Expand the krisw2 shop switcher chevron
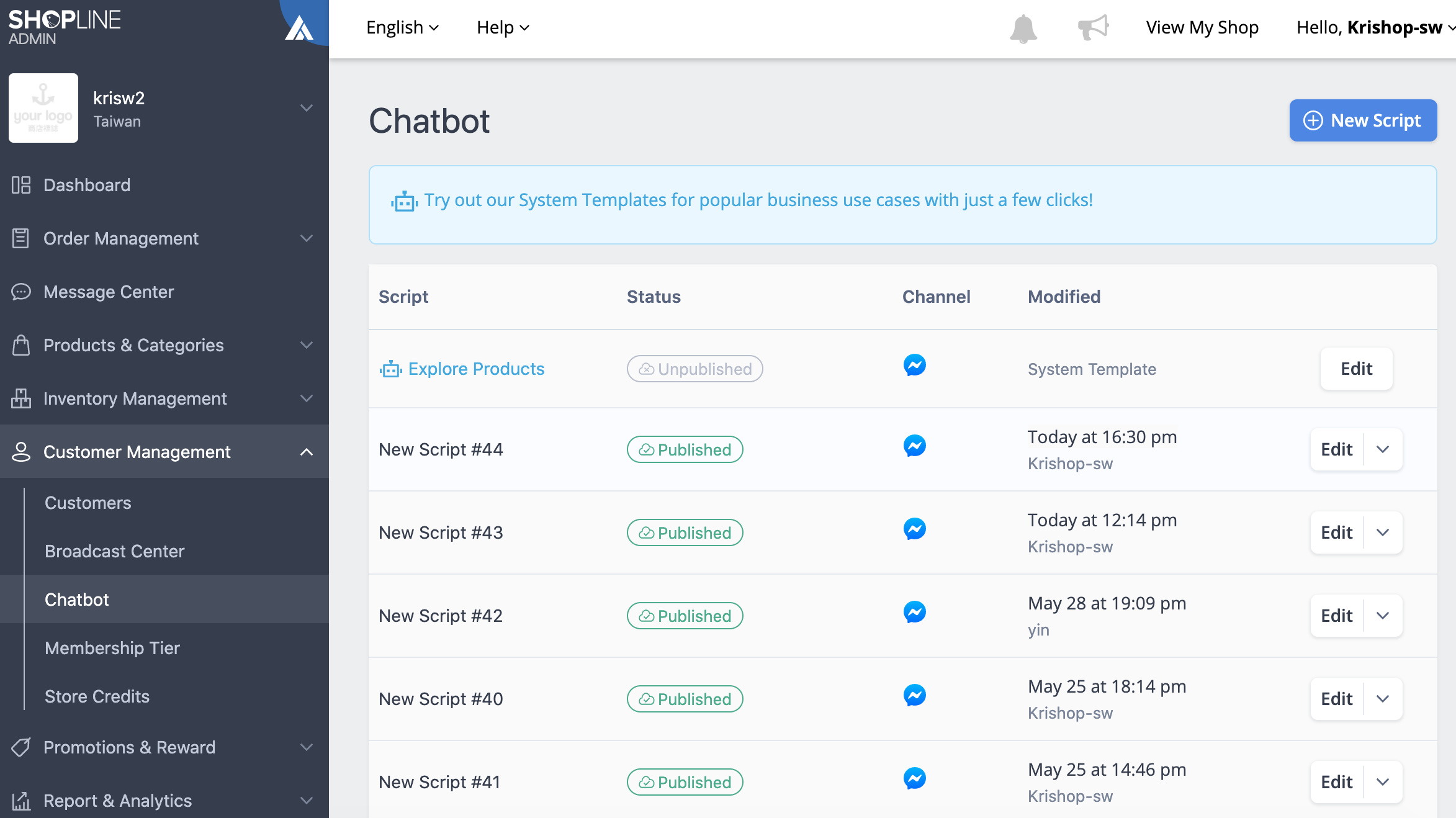The width and height of the screenshot is (1456, 818). pos(307,108)
